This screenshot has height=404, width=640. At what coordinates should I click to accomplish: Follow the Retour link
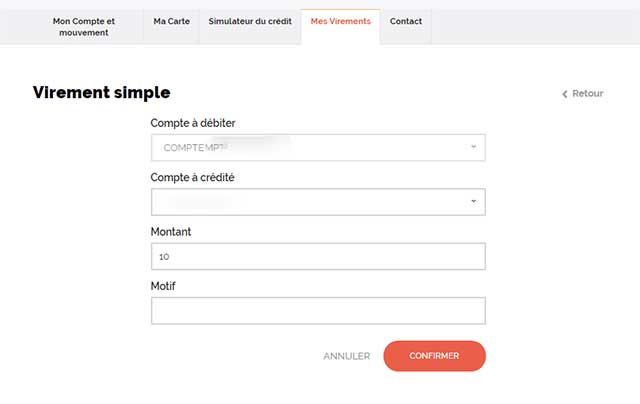coord(582,93)
